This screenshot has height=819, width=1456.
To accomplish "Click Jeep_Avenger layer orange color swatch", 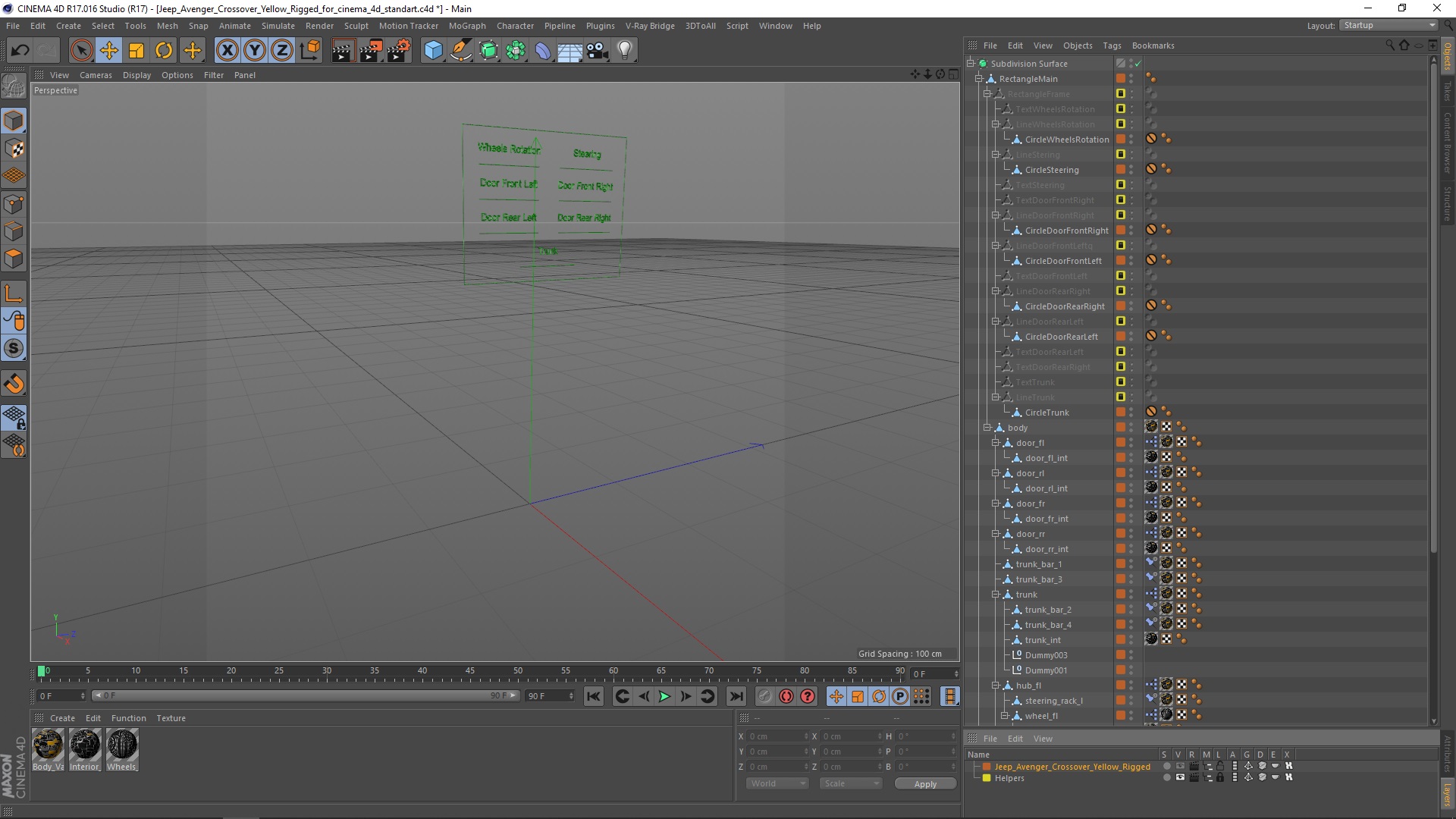I will coord(987,767).
